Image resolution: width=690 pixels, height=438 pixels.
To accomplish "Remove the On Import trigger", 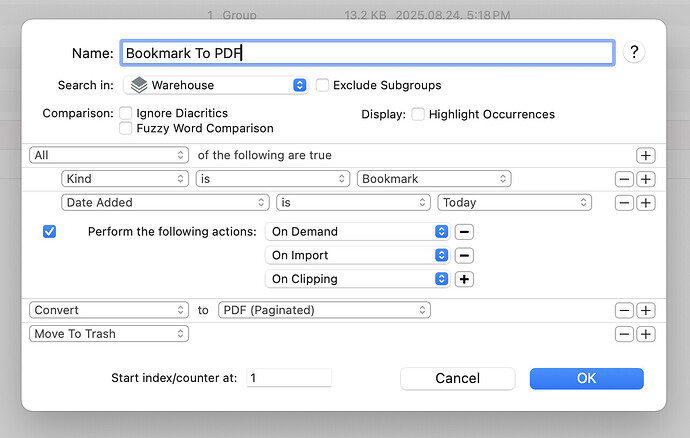I will pyautogui.click(x=464, y=255).
